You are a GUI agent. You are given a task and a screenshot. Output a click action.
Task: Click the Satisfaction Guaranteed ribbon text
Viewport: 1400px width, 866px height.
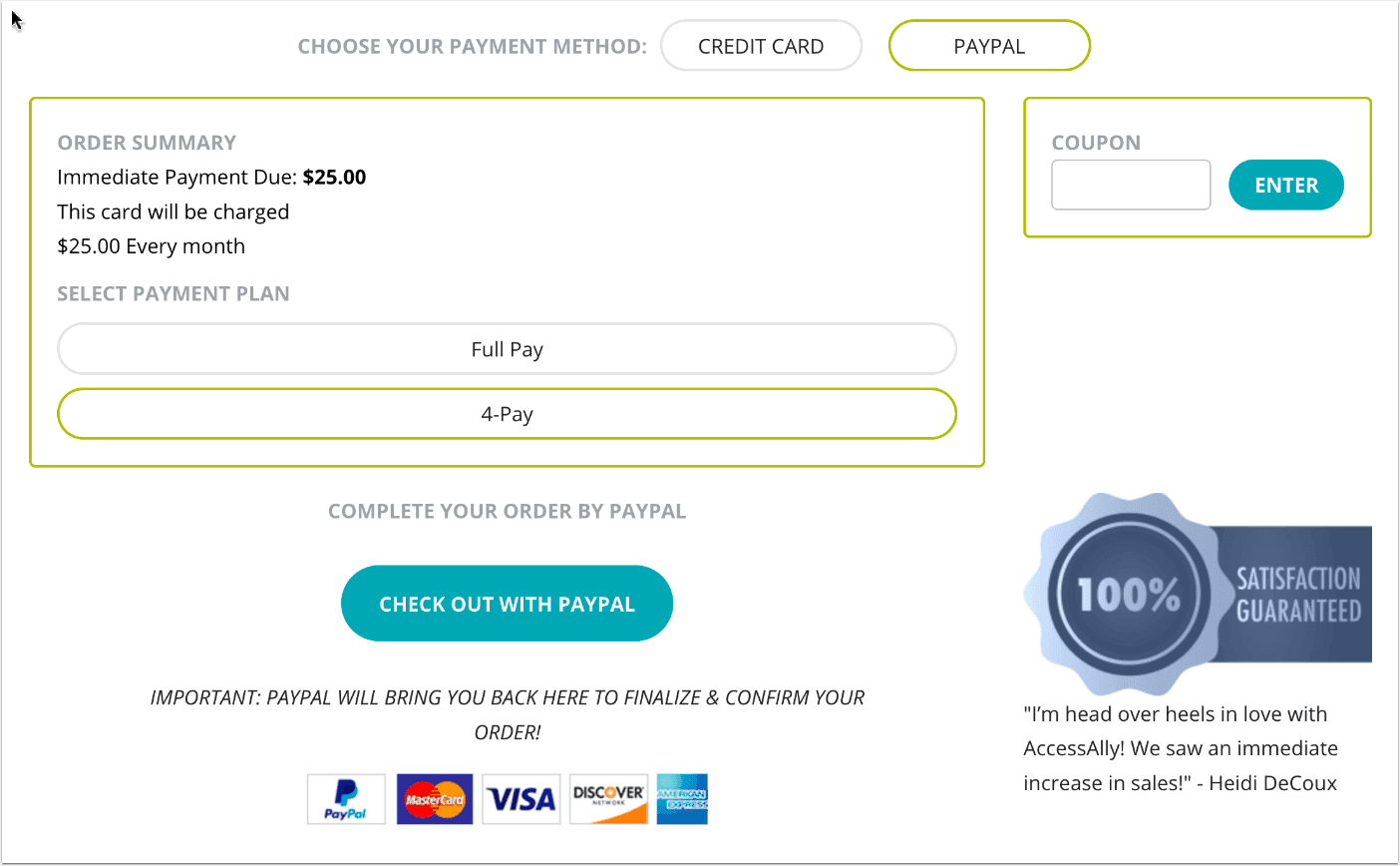click(1298, 596)
